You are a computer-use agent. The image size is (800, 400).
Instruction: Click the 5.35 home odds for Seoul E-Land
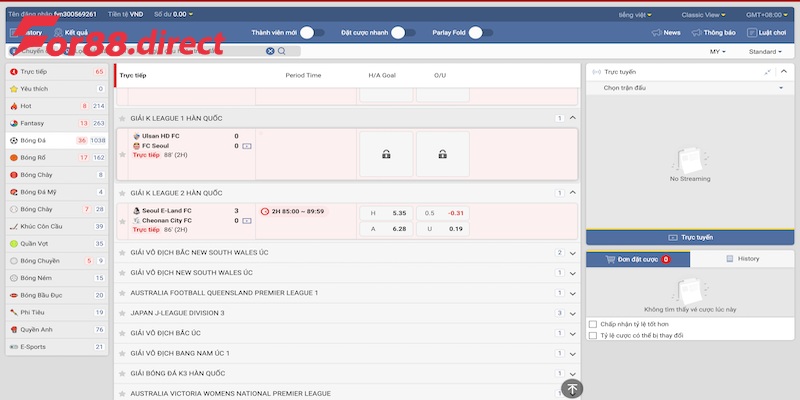coord(386,213)
